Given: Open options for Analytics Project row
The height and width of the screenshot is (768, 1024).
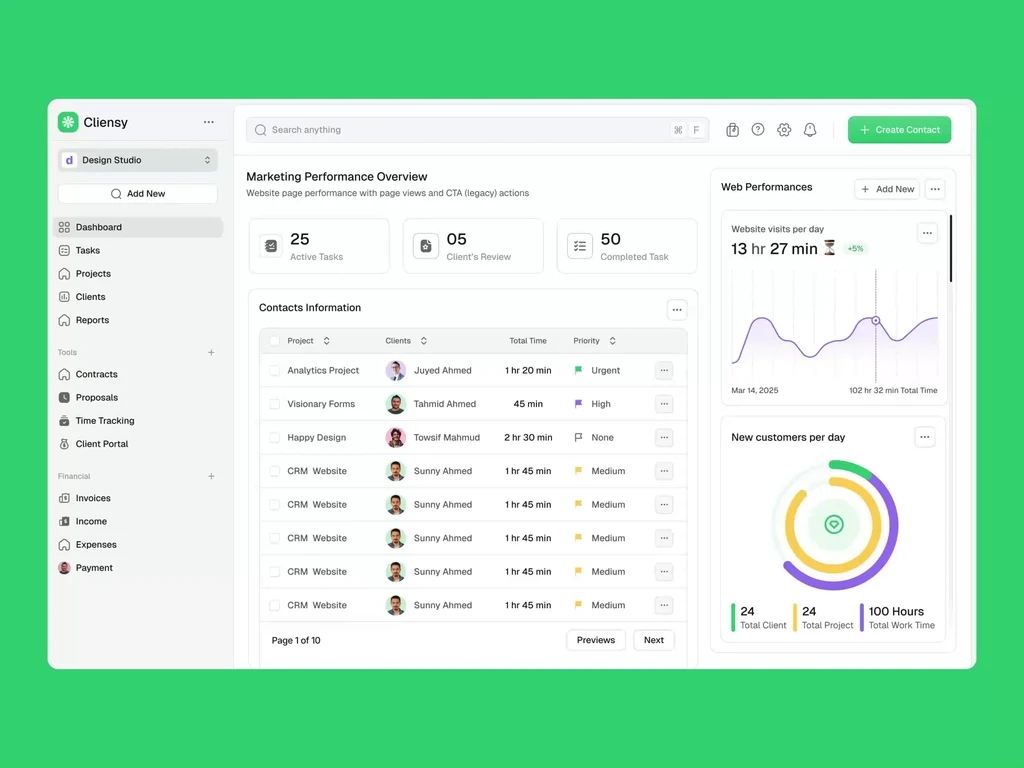Looking at the screenshot, I should point(664,370).
